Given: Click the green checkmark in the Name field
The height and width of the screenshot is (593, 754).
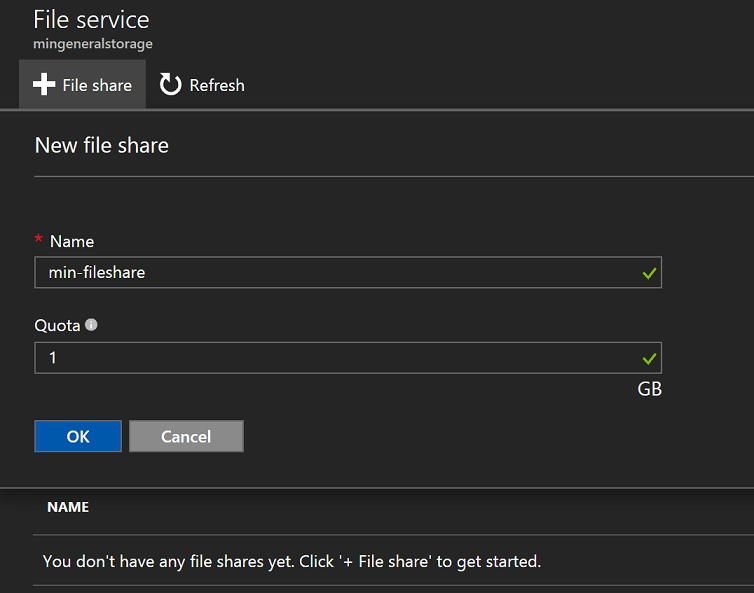Looking at the screenshot, I should coord(650,272).
